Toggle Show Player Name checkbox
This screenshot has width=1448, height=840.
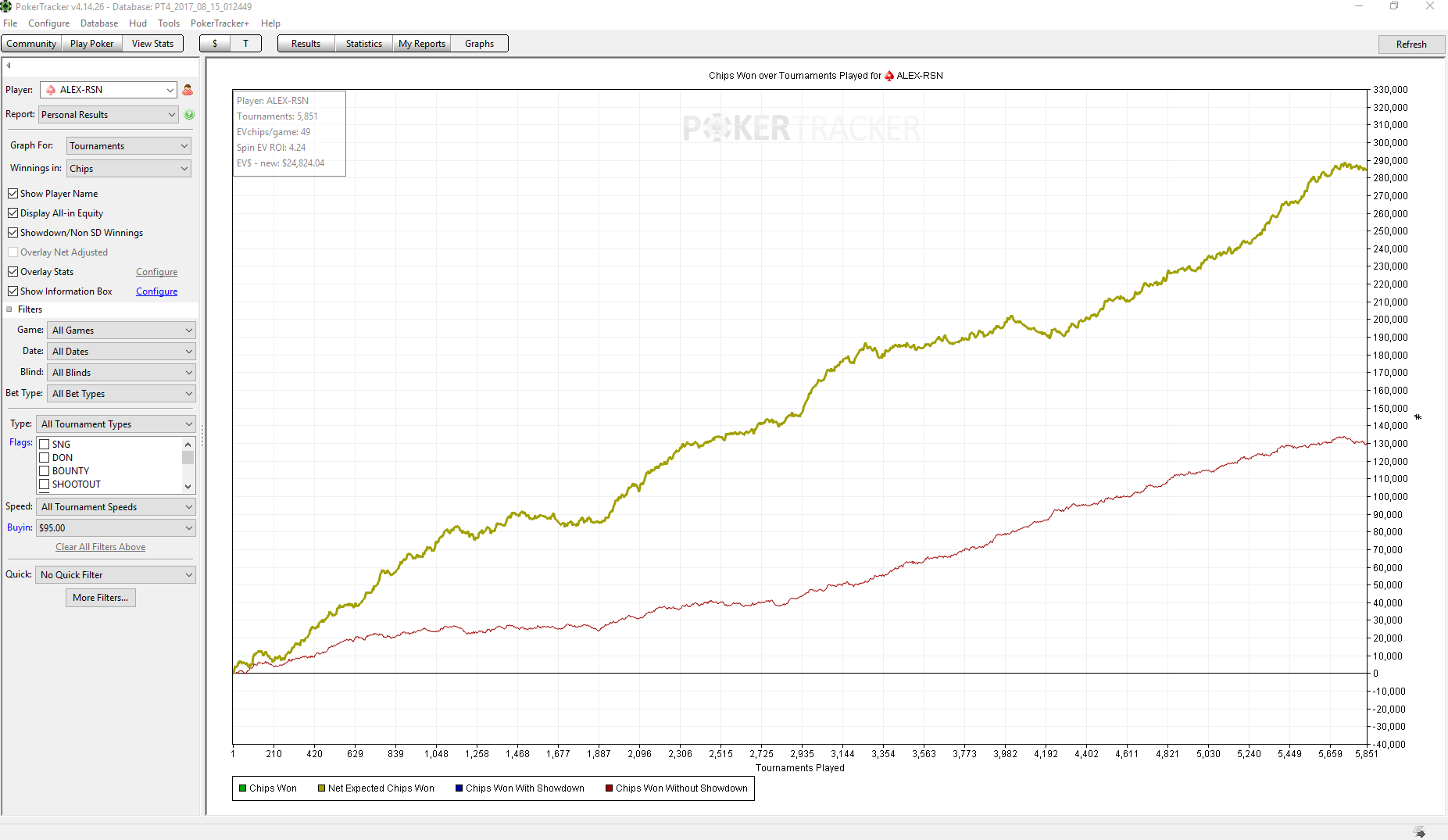tap(13, 194)
